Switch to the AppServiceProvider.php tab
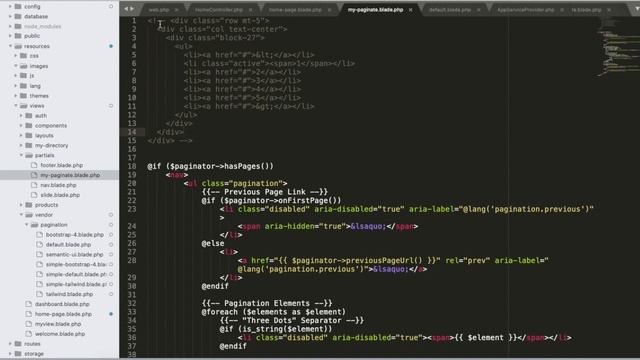 point(525,9)
